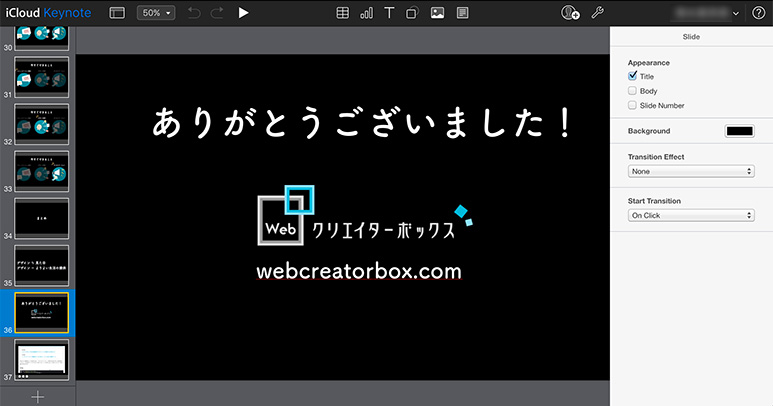Select slide 34 thumbnail
Screen dimensions: 773x406
41,218
